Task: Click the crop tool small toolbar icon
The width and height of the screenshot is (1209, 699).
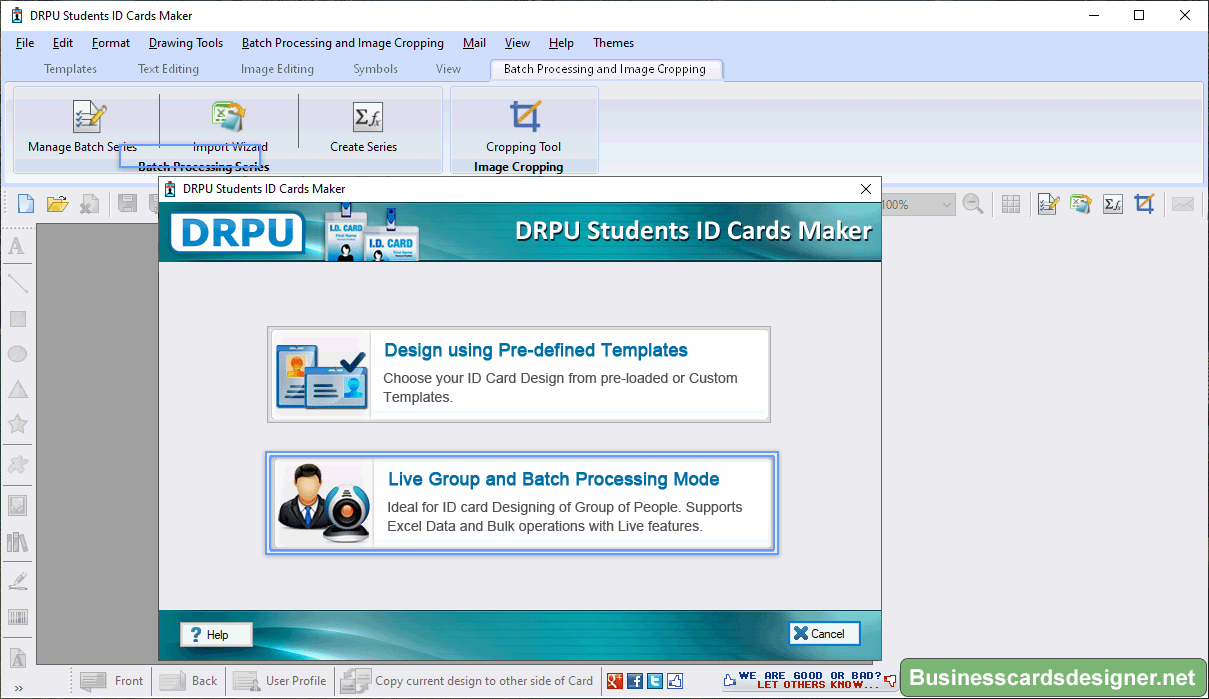Action: 1144,204
